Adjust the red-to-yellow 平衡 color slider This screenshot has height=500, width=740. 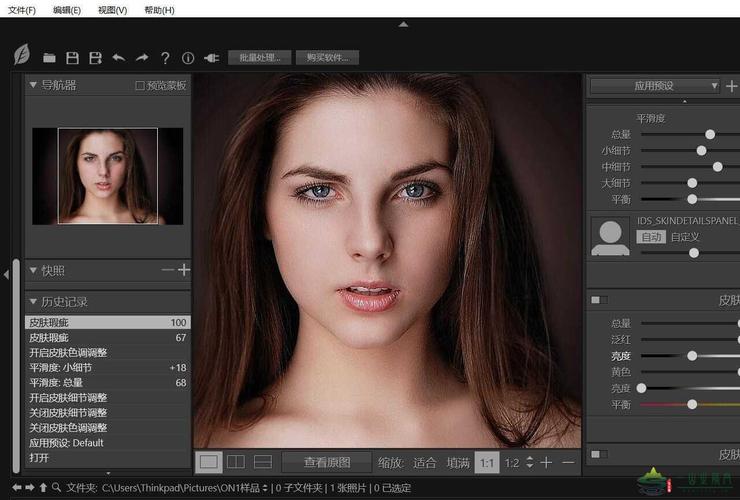tap(690, 404)
